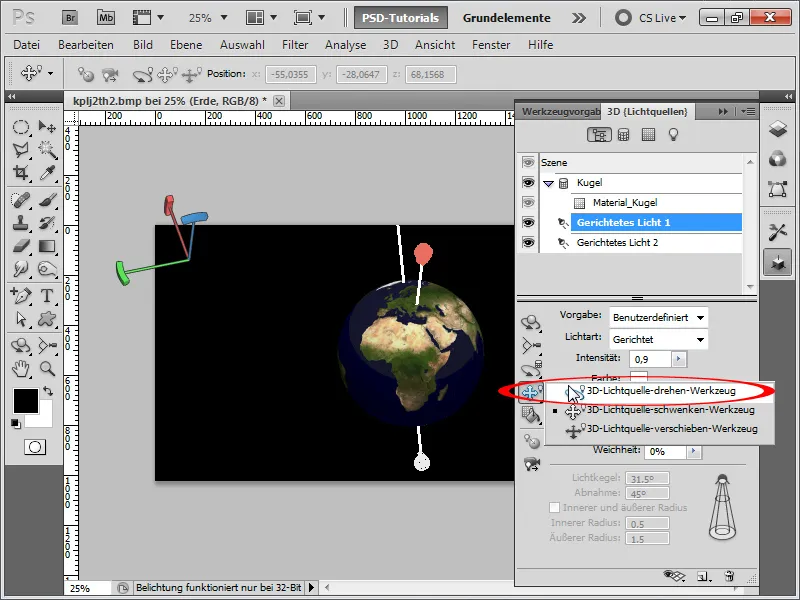Activate the Type tool

(x=47, y=295)
